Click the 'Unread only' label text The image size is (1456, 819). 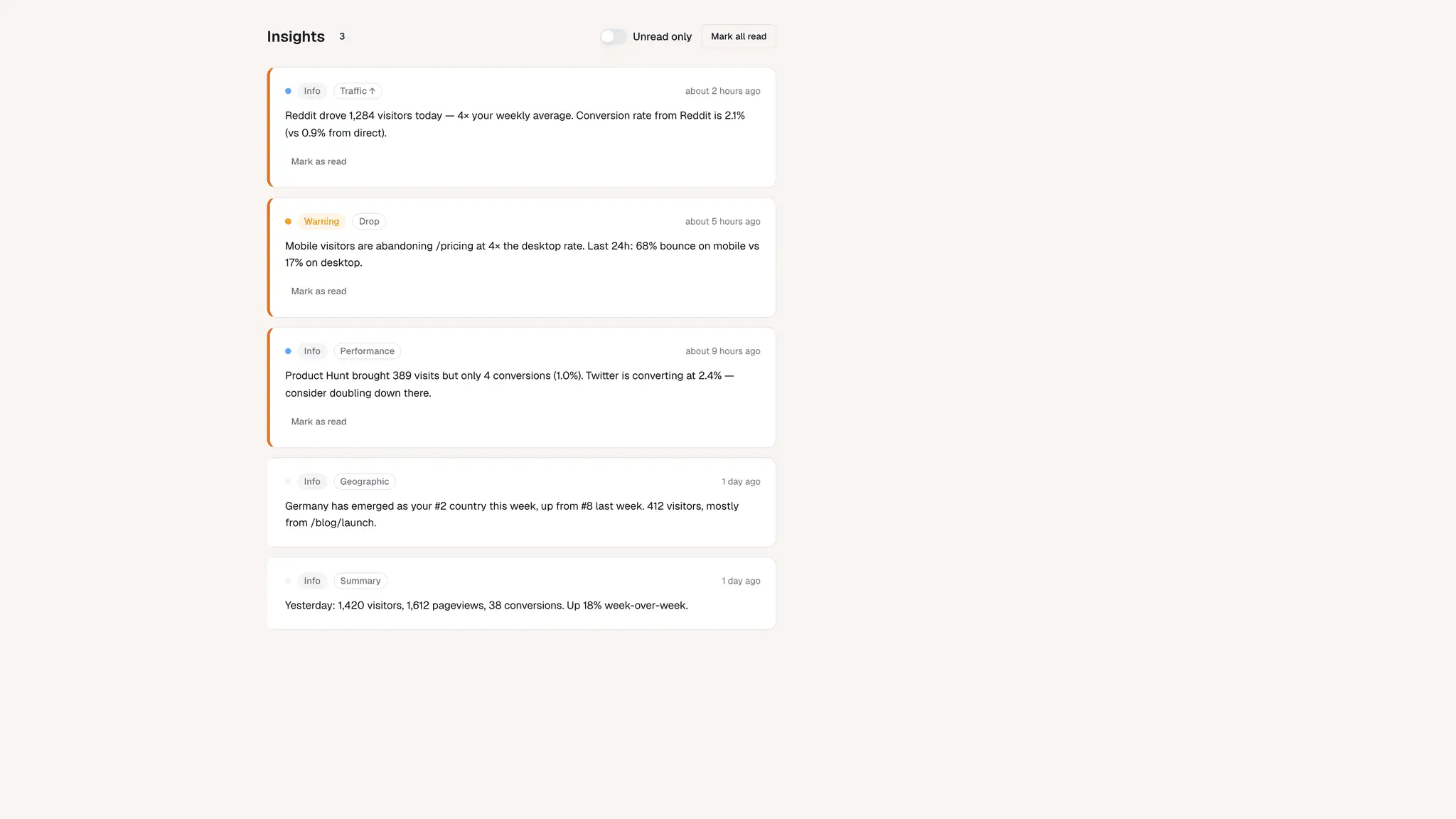coord(662,36)
